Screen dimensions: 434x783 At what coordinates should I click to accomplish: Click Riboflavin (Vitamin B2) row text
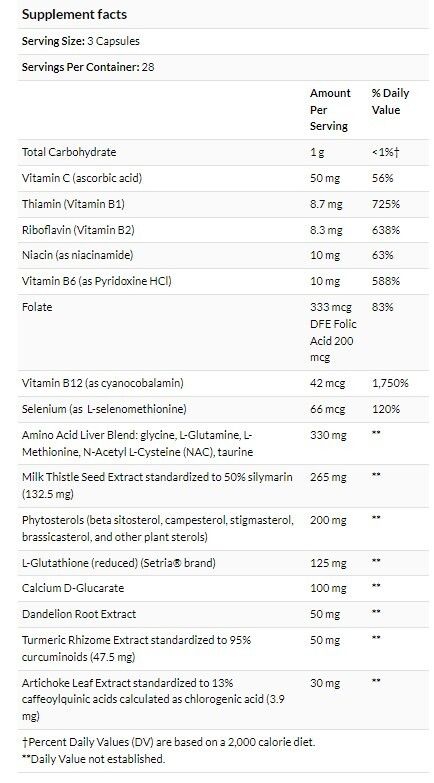pos(78,230)
